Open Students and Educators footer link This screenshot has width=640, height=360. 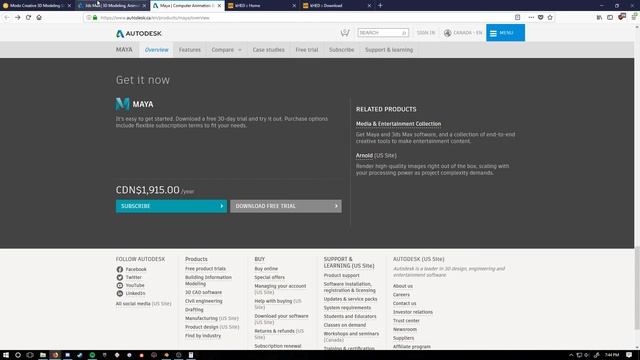tap(350, 316)
